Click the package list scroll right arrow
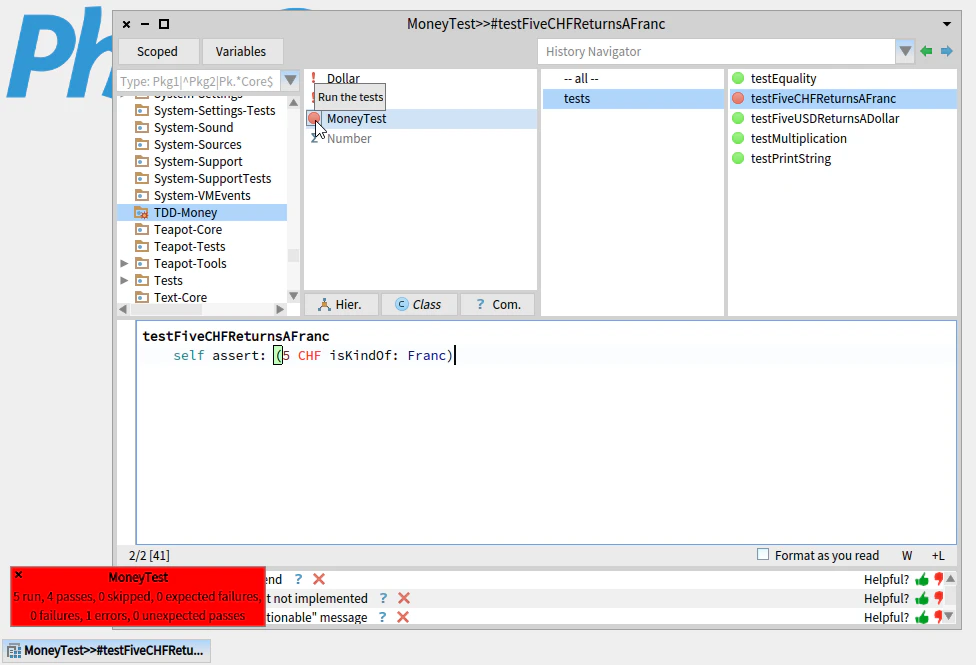The width and height of the screenshot is (976, 665). coord(280,309)
